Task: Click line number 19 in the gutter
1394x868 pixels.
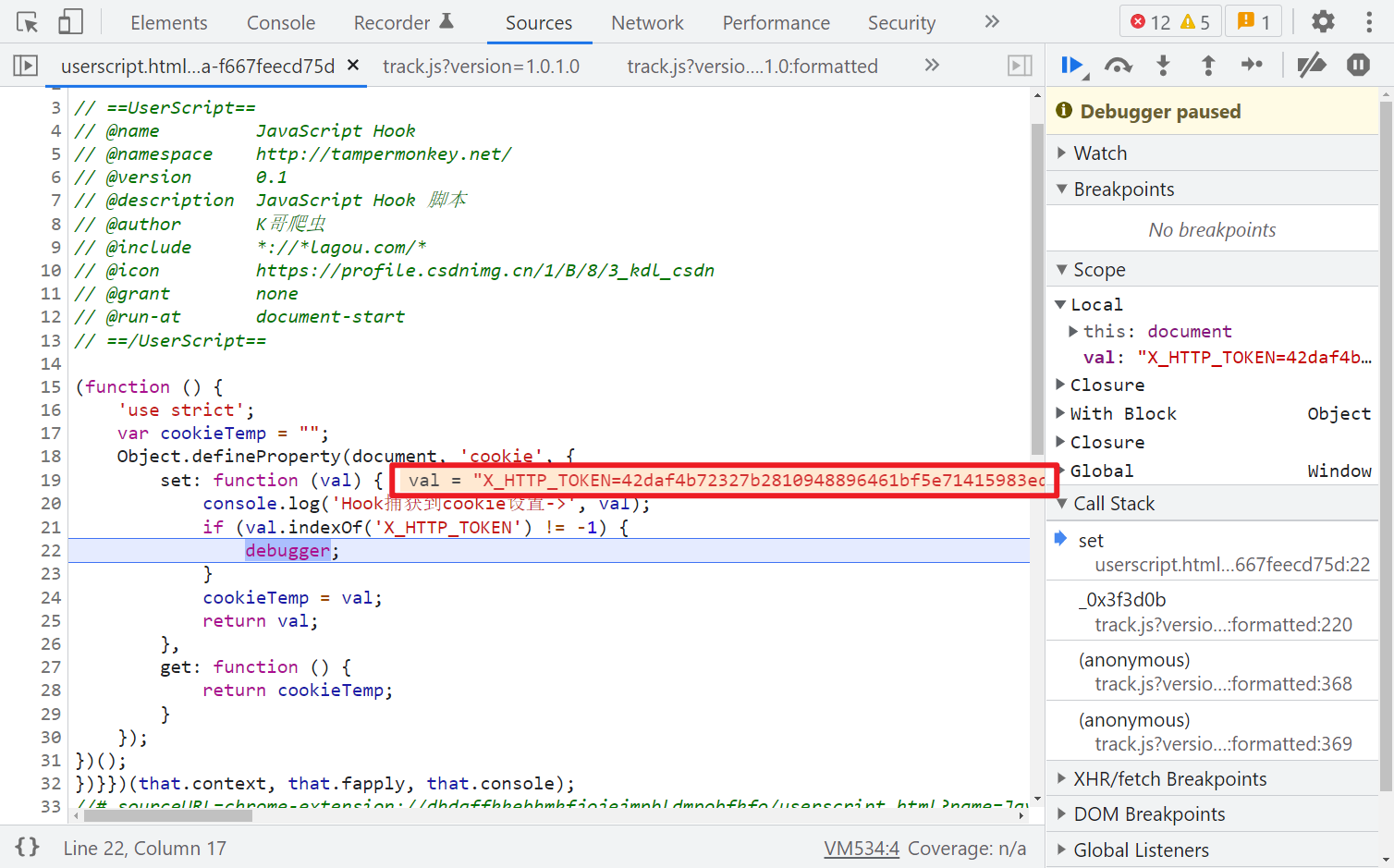Action: pyautogui.click(x=51, y=480)
